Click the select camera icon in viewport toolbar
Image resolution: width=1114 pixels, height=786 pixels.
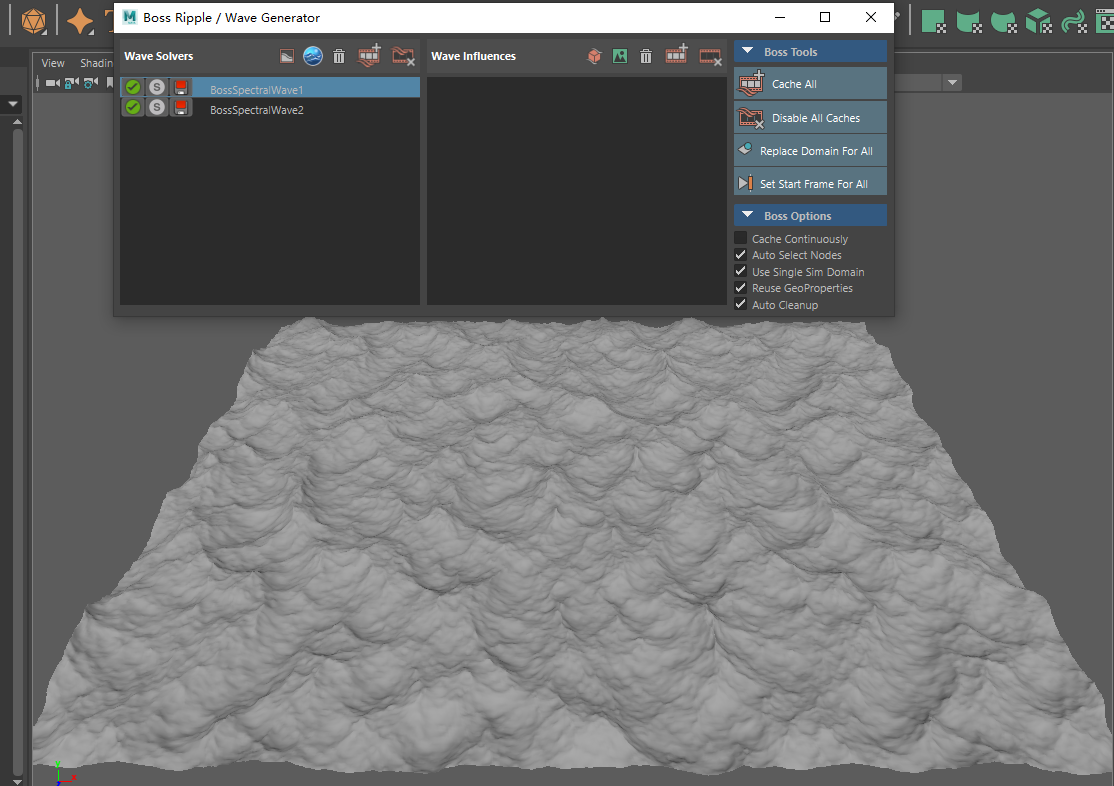point(53,83)
